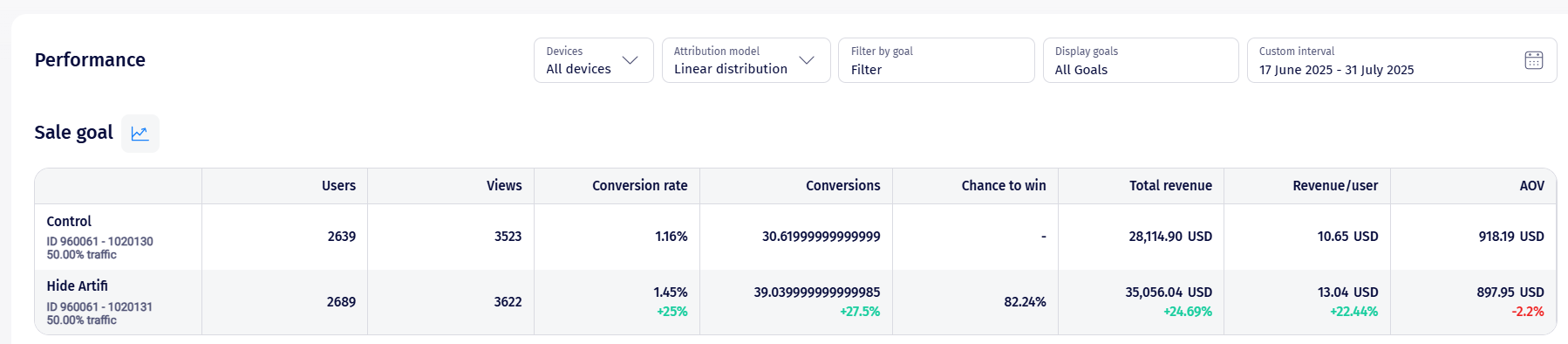Click the 35,056.04 USD total revenue
The height and width of the screenshot is (344, 1568).
[1169, 292]
